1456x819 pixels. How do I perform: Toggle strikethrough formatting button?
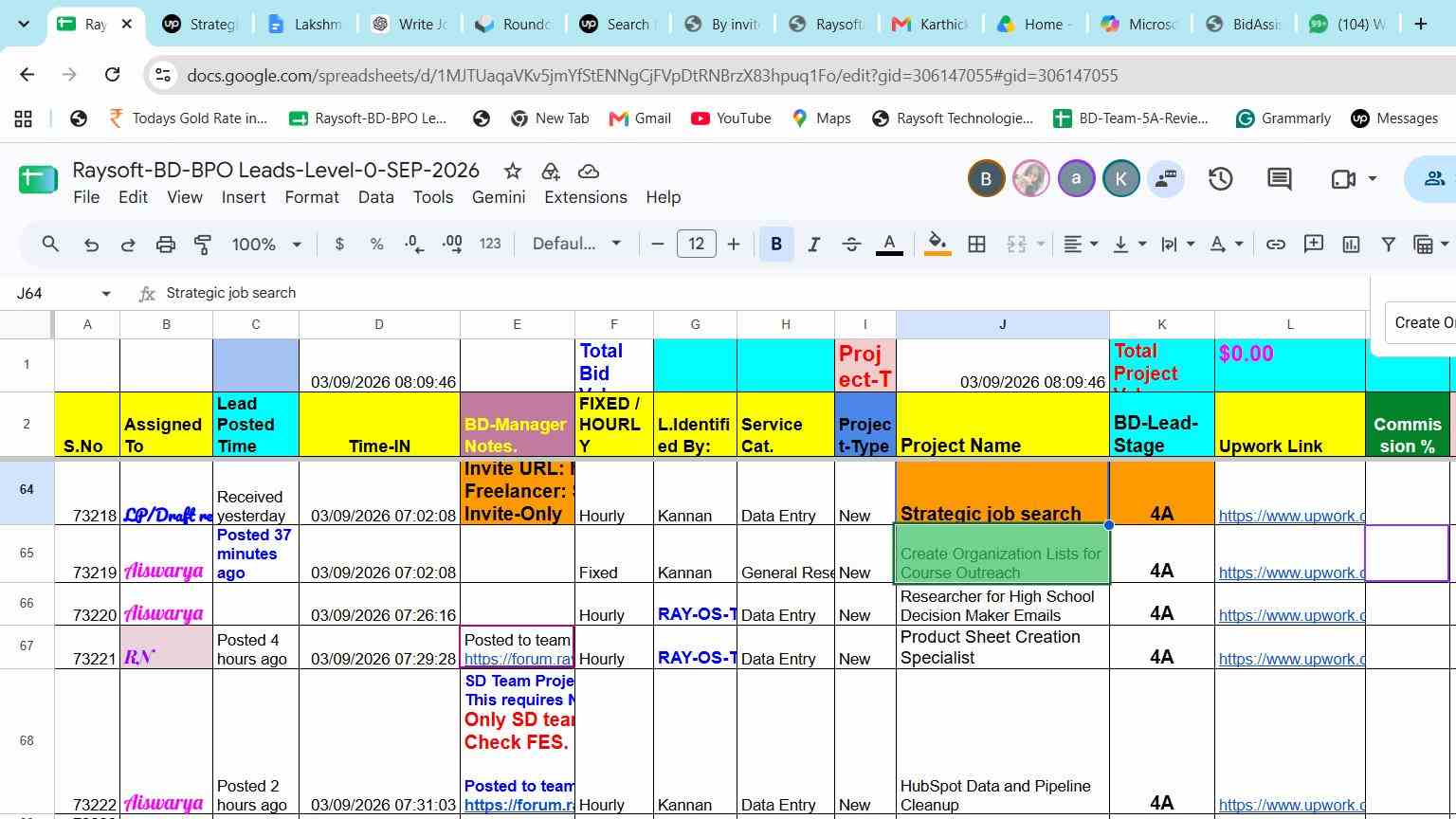click(851, 245)
